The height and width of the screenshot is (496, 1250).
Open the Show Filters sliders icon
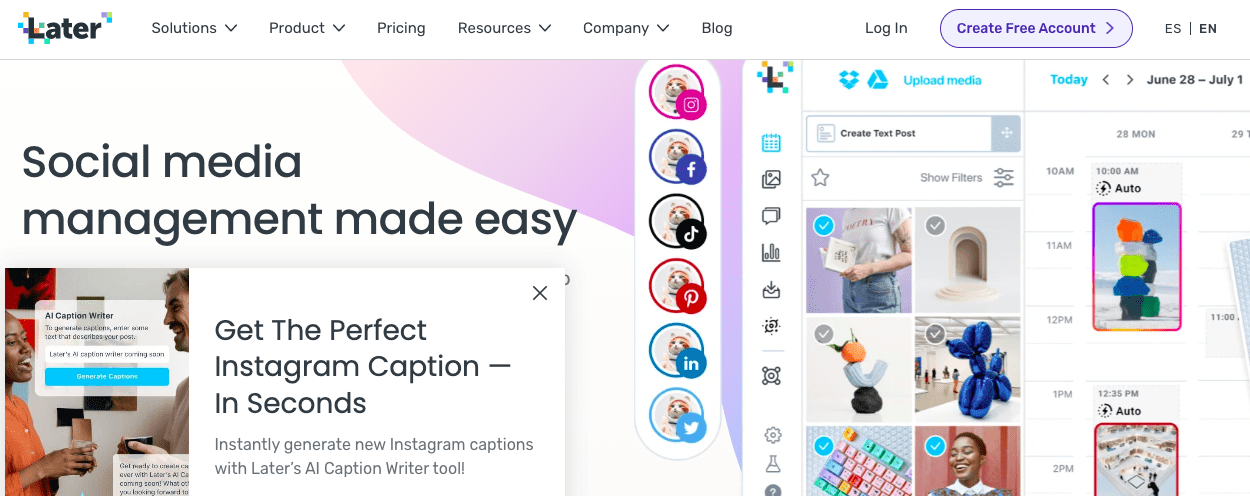pos(1003,178)
